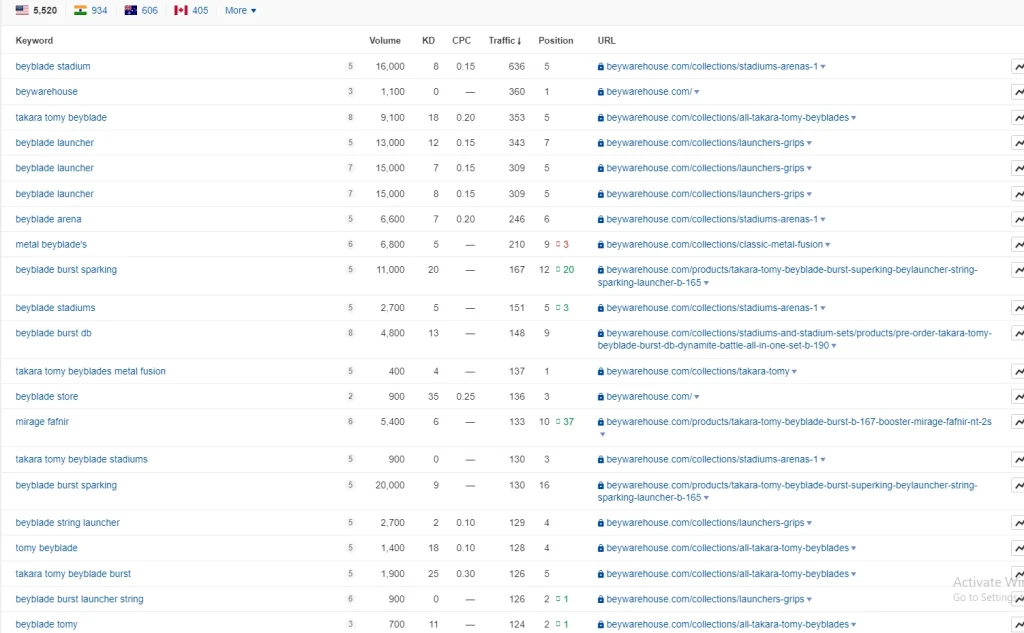Click SERP features badge in 'beyblade tomy' row
1024x633 pixels.
click(x=350, y=625)
